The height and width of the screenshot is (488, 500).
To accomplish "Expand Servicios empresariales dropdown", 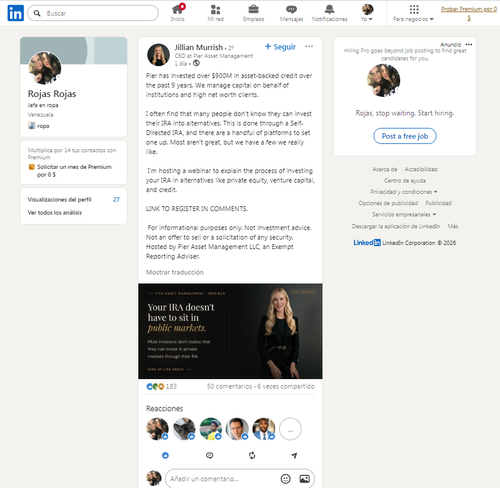I will pos(404,214).
